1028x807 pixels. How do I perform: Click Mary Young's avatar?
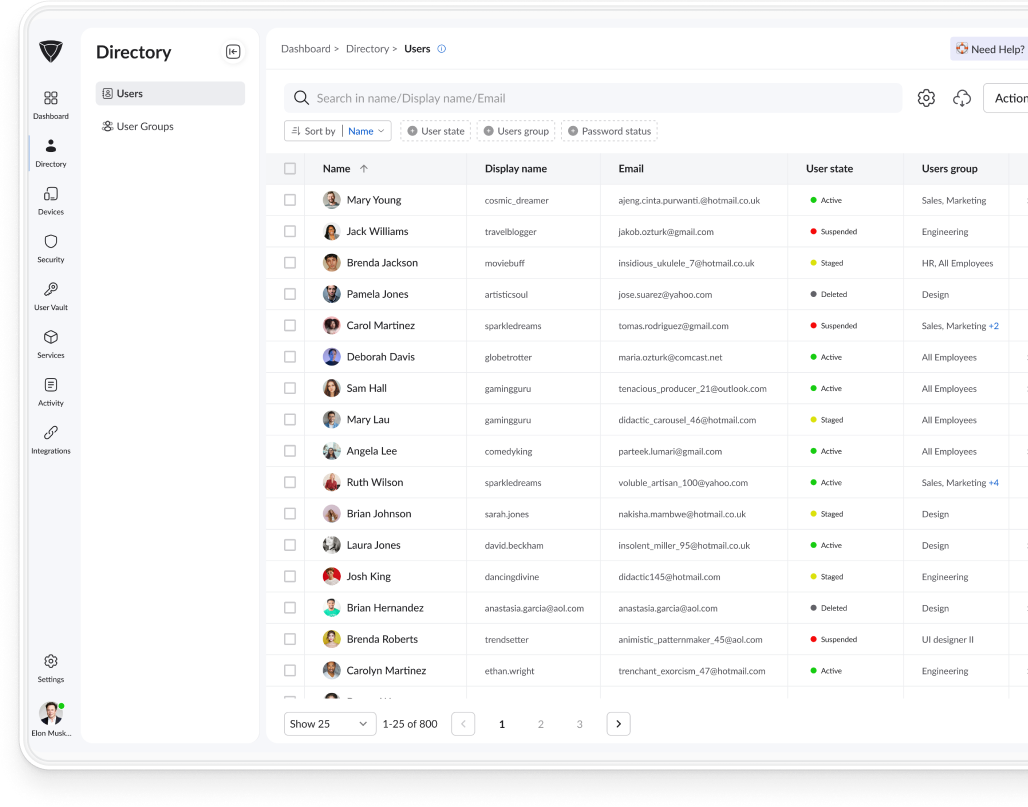(x=332, y=200)
